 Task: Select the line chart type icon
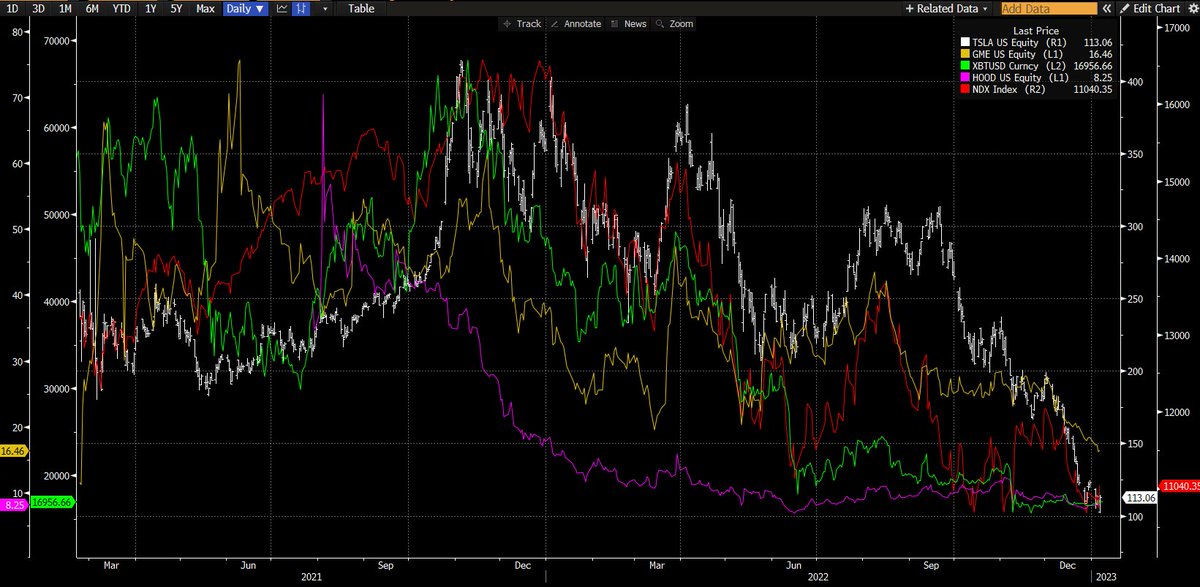click(282, 8)
